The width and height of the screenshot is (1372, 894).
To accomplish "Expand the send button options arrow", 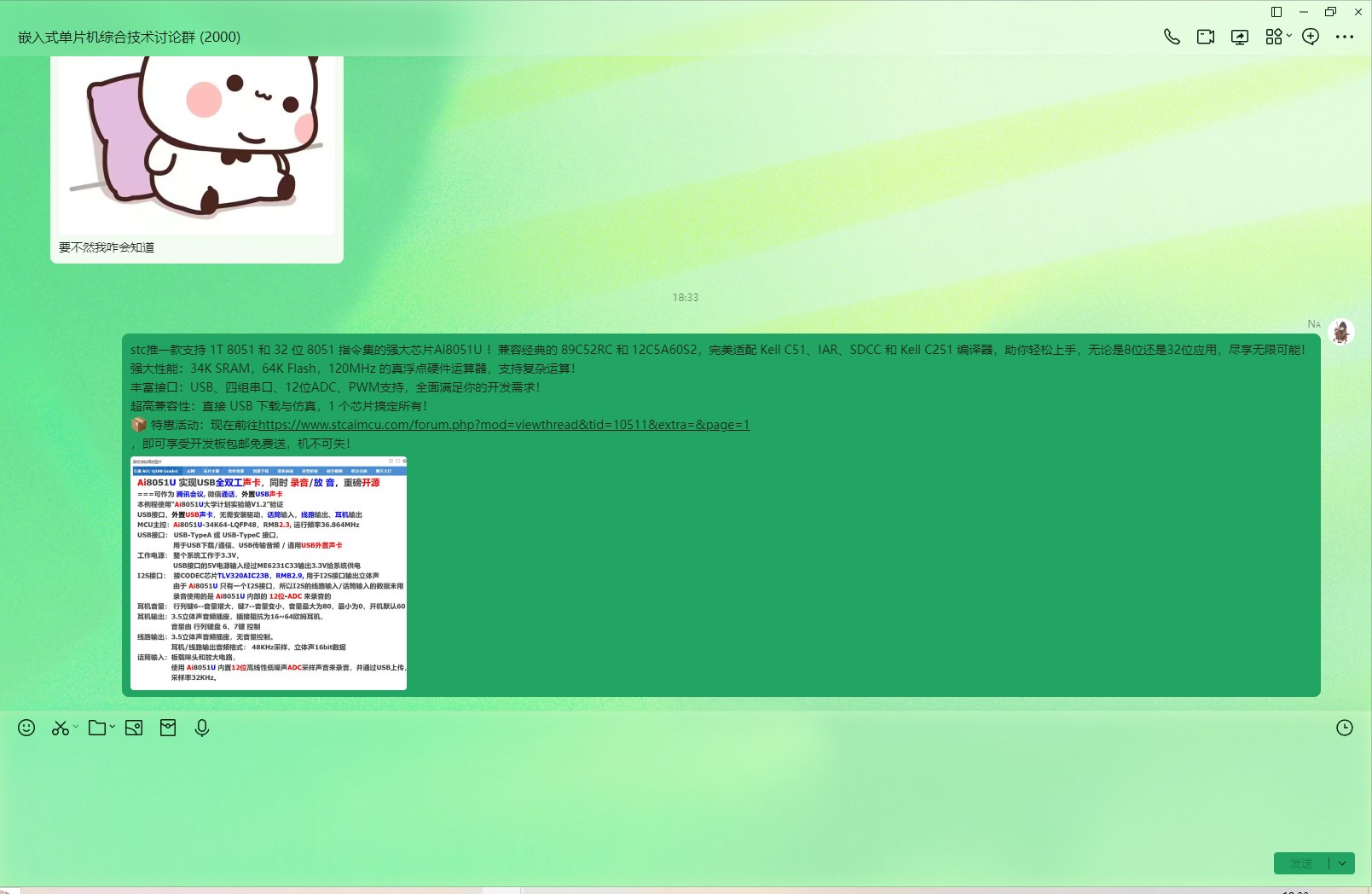I will (1342, 863).
